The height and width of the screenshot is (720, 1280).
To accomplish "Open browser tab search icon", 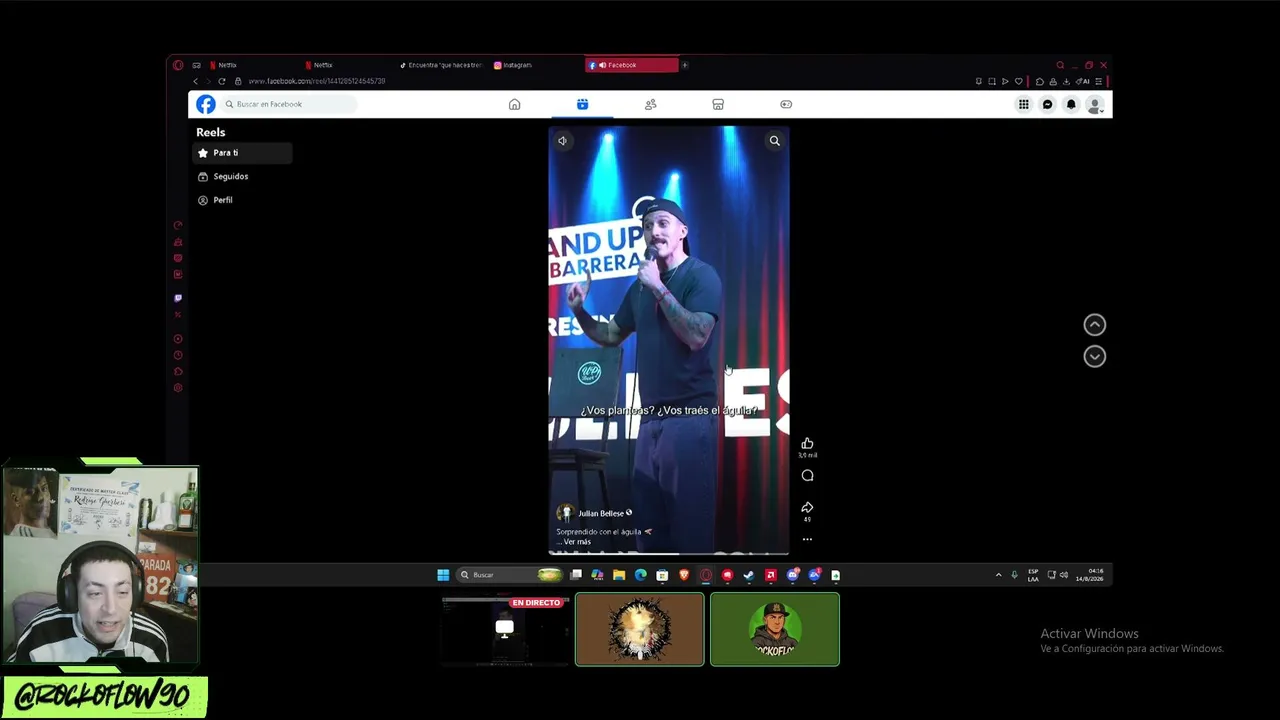I will [1060, 65].
